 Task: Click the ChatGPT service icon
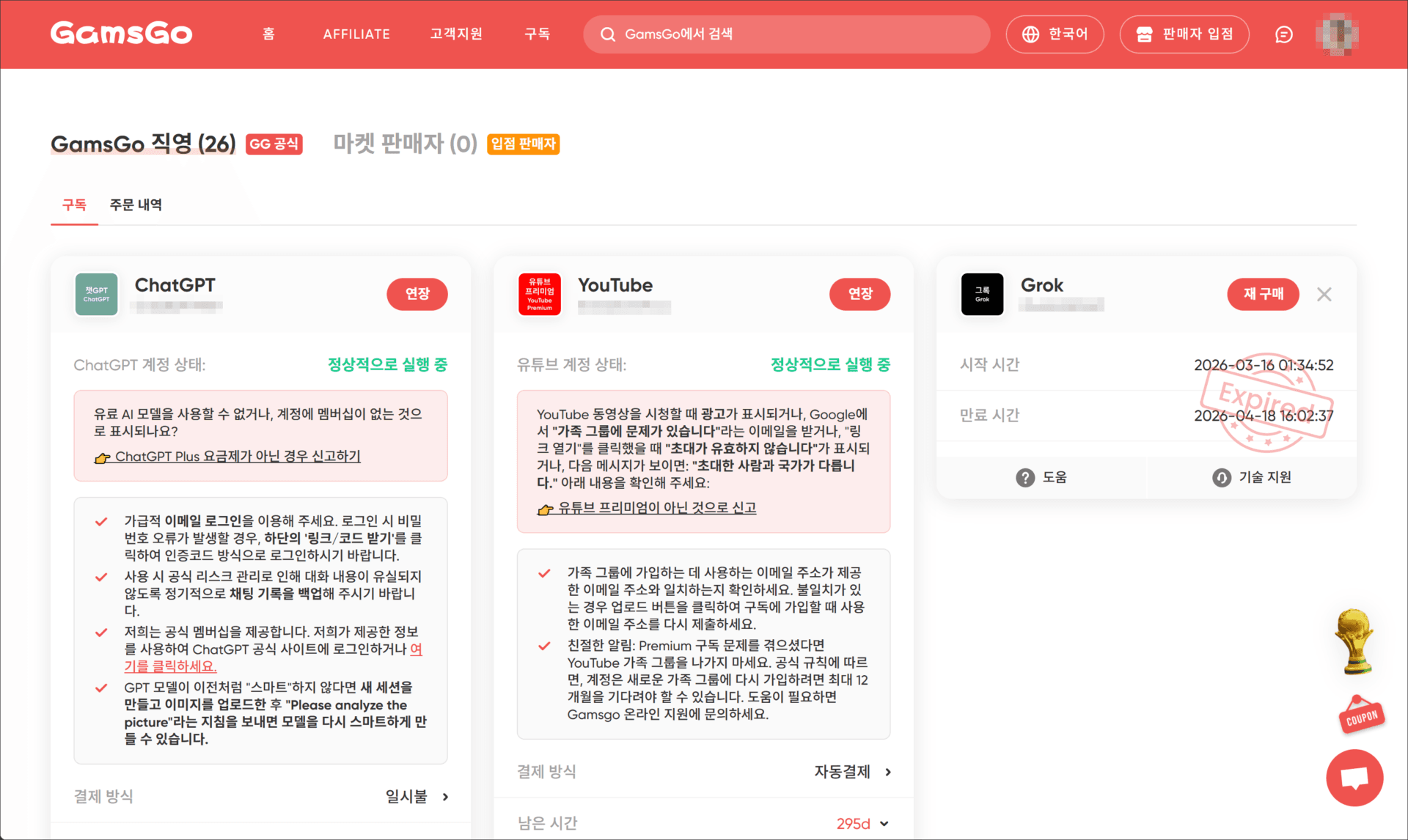click(97, 294)
